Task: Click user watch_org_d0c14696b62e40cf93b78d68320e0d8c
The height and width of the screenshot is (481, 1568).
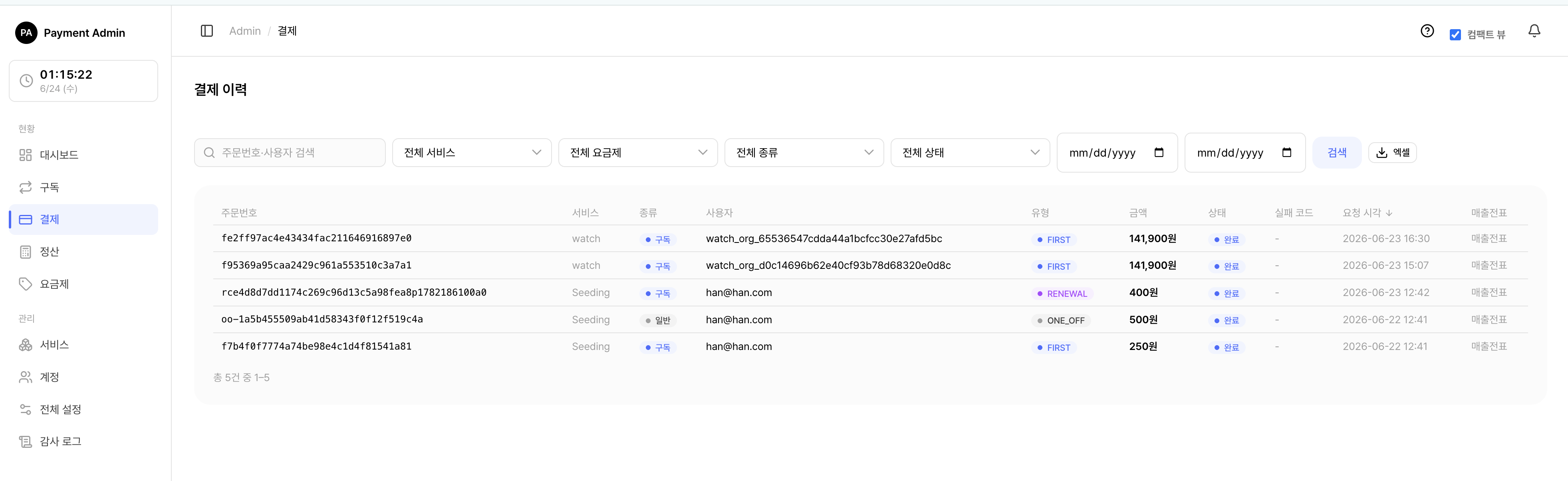Action: [828, 265]
